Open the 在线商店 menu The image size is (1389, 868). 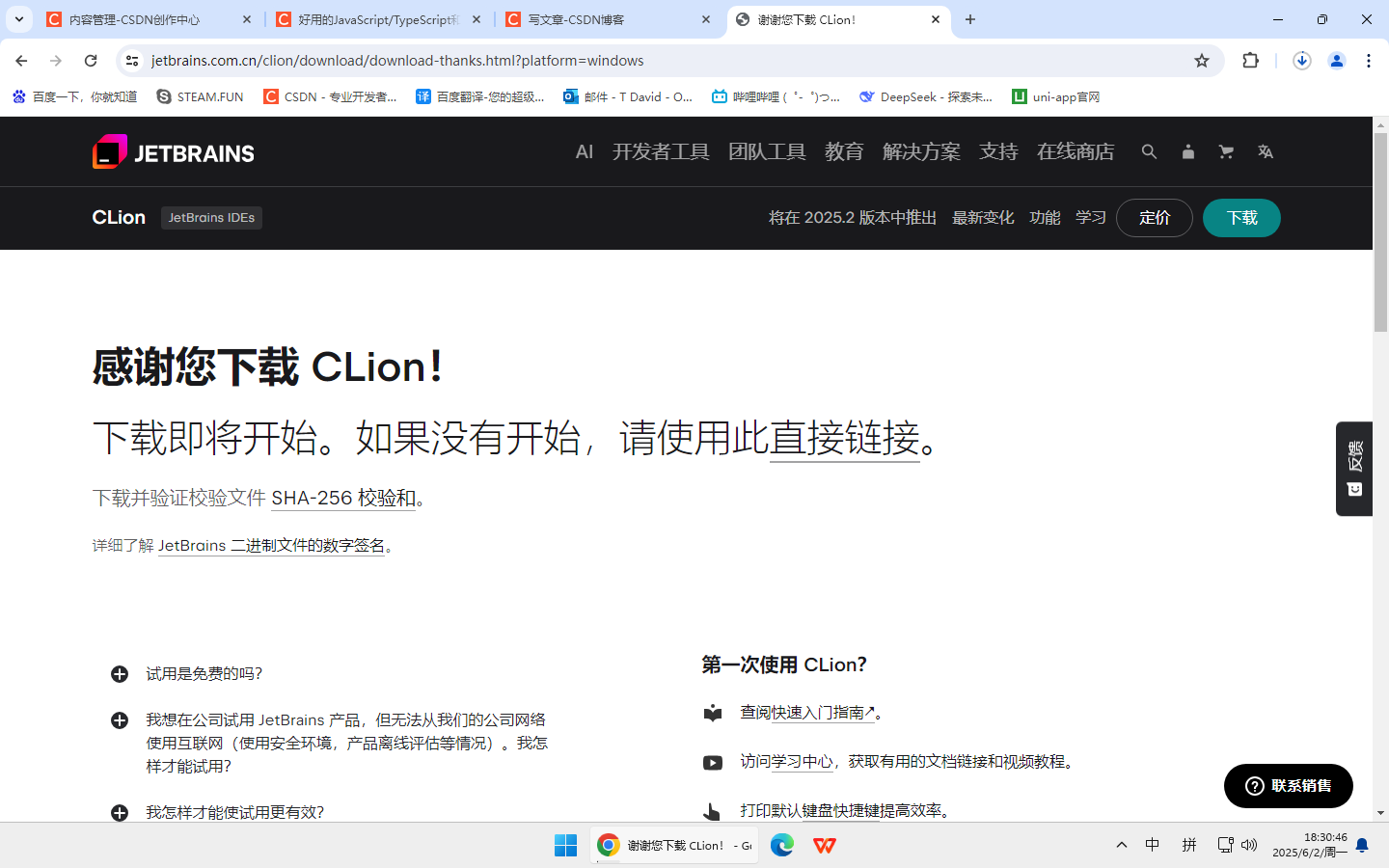(x=1076, y=151)
